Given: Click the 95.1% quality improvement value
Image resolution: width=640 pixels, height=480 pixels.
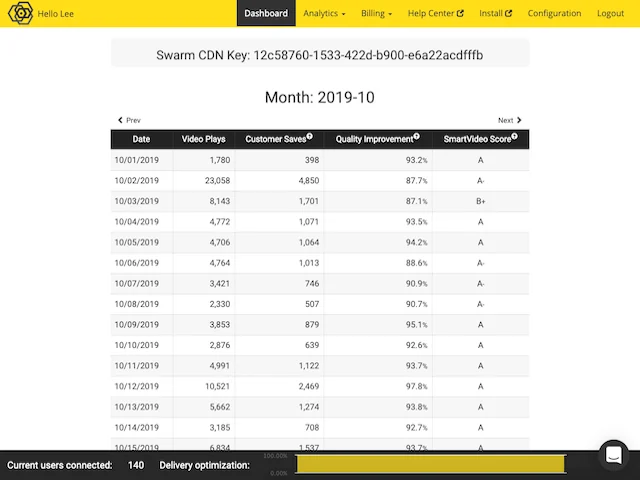Looking at the screenshot, I should coord(416,324).
